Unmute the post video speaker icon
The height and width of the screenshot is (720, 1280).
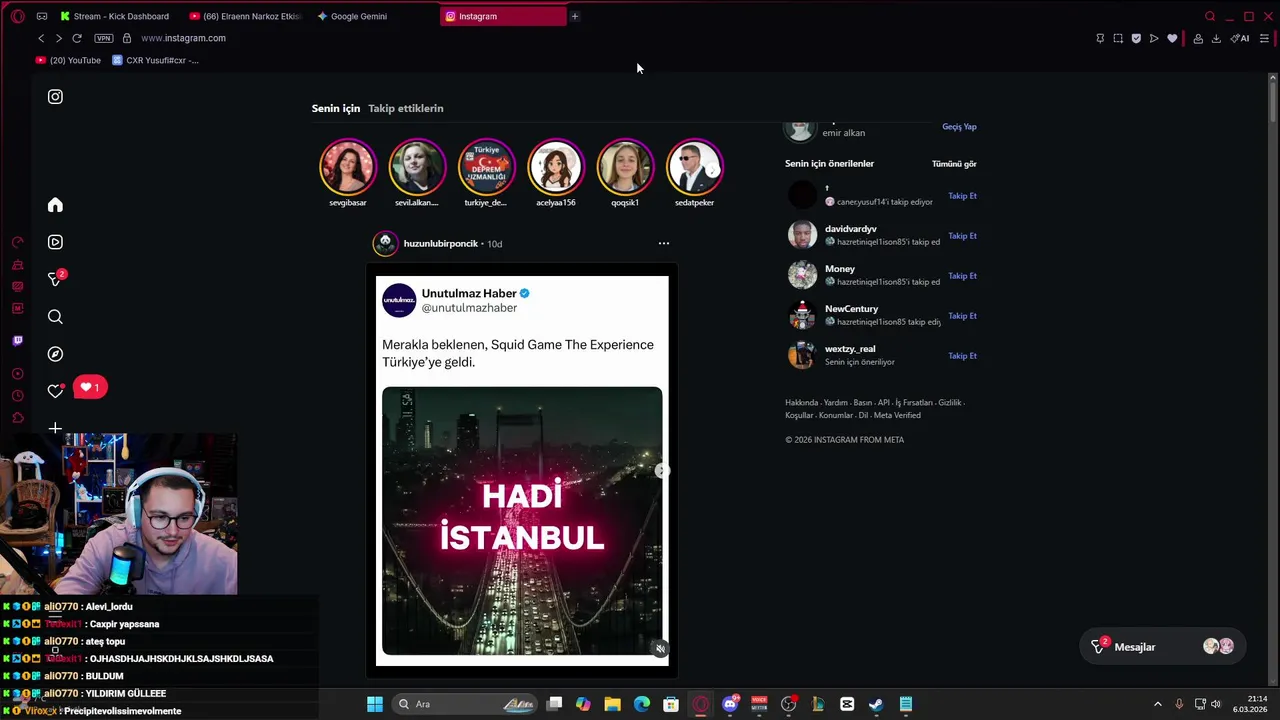click(659, 649)
